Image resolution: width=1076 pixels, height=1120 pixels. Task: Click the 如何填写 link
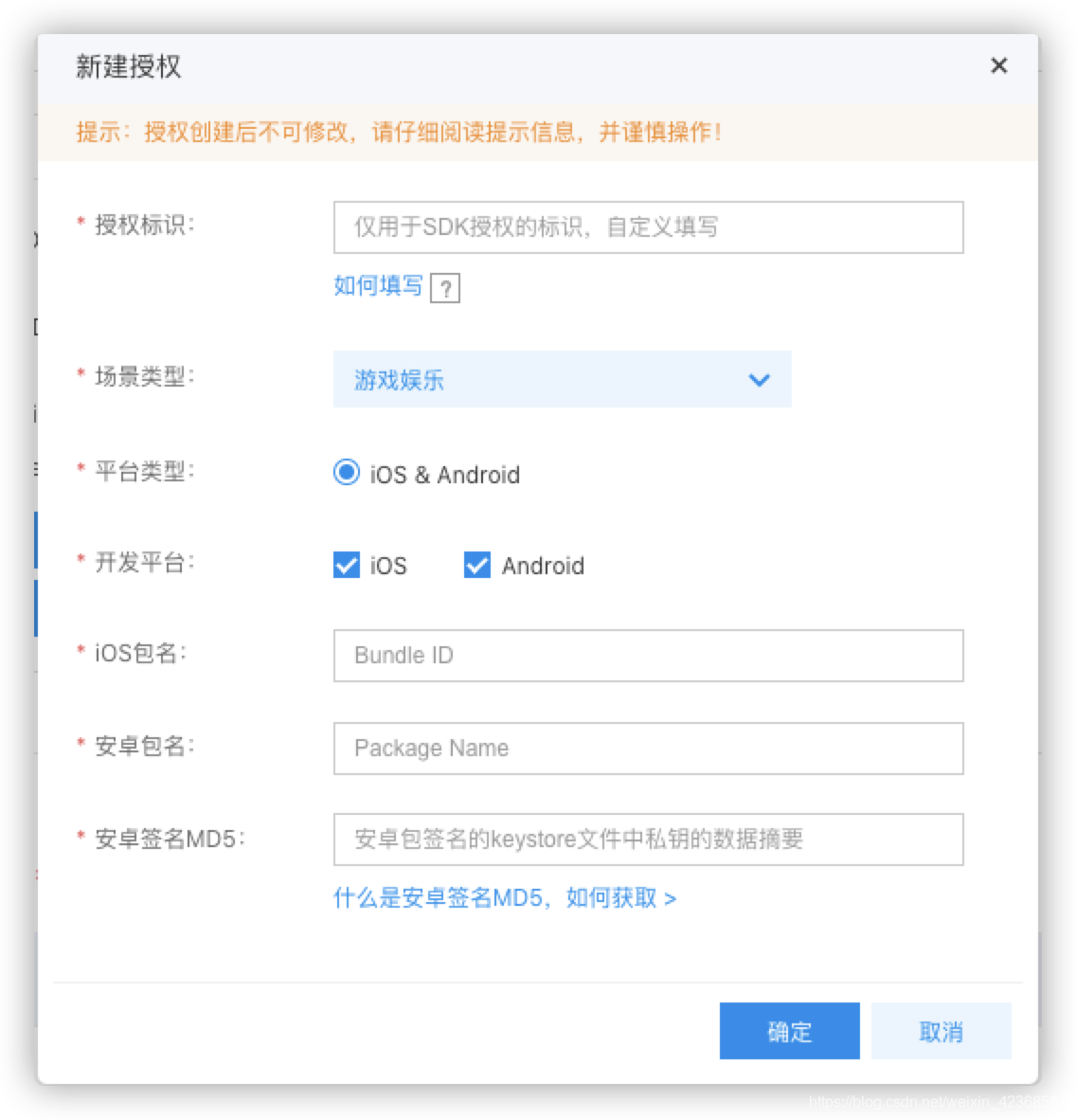[376, 285]
